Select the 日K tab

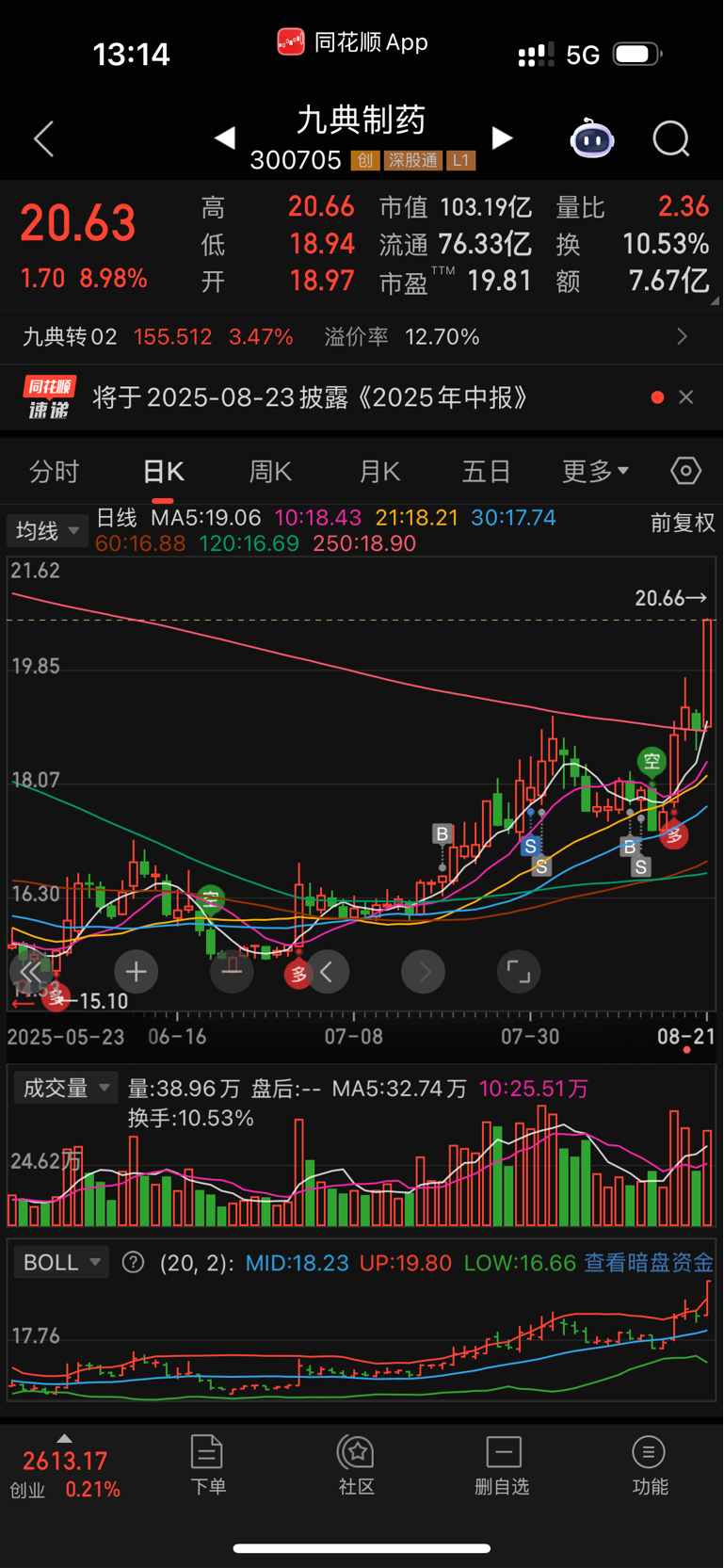pos(163,471)
